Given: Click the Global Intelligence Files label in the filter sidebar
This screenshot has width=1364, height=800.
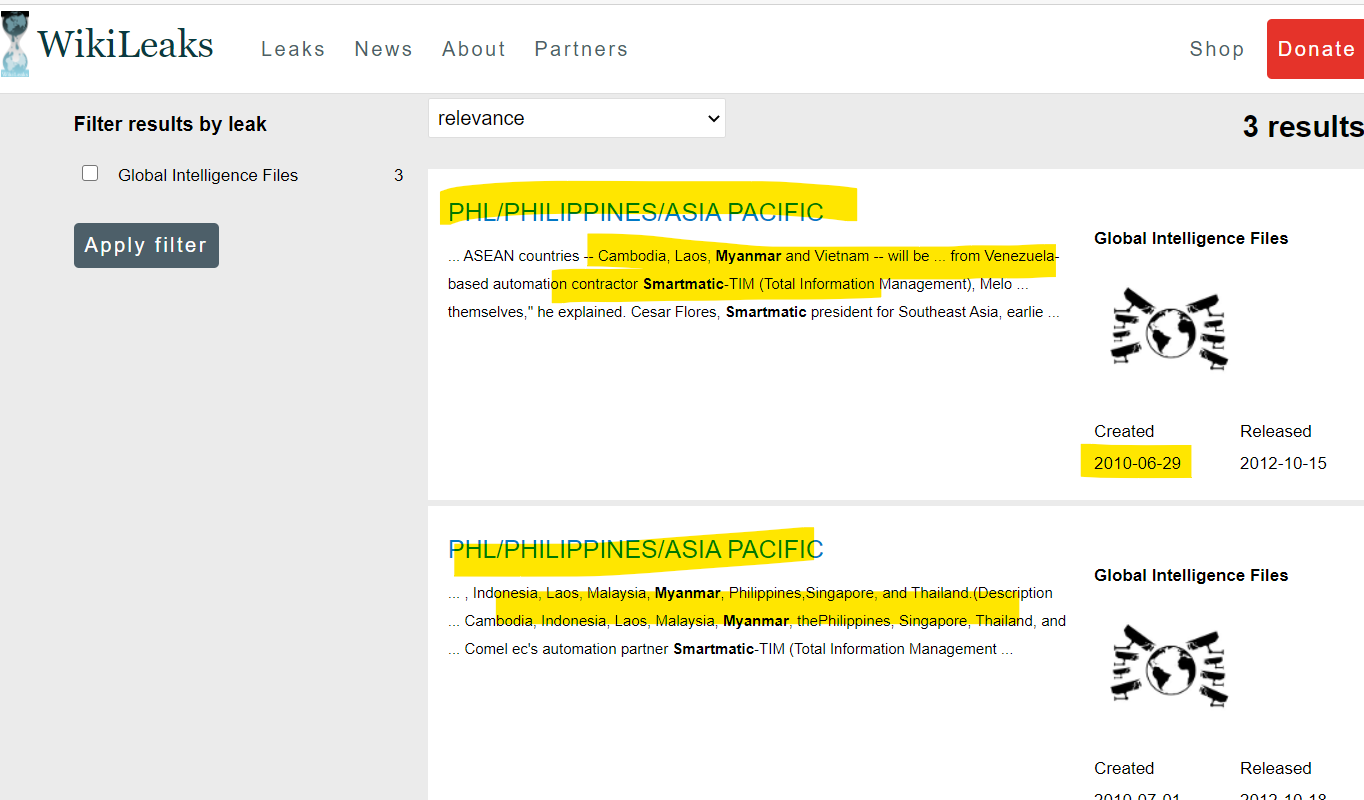Looking at the screenshot, I should (208, 175).
